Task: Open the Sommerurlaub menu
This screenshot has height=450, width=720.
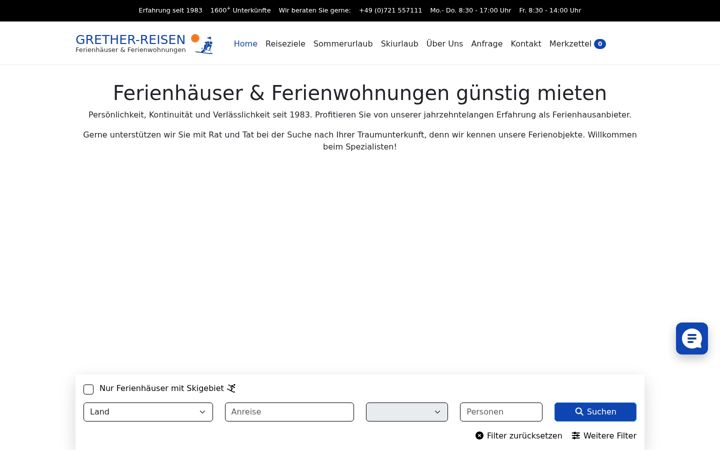Action: [343, 44]
